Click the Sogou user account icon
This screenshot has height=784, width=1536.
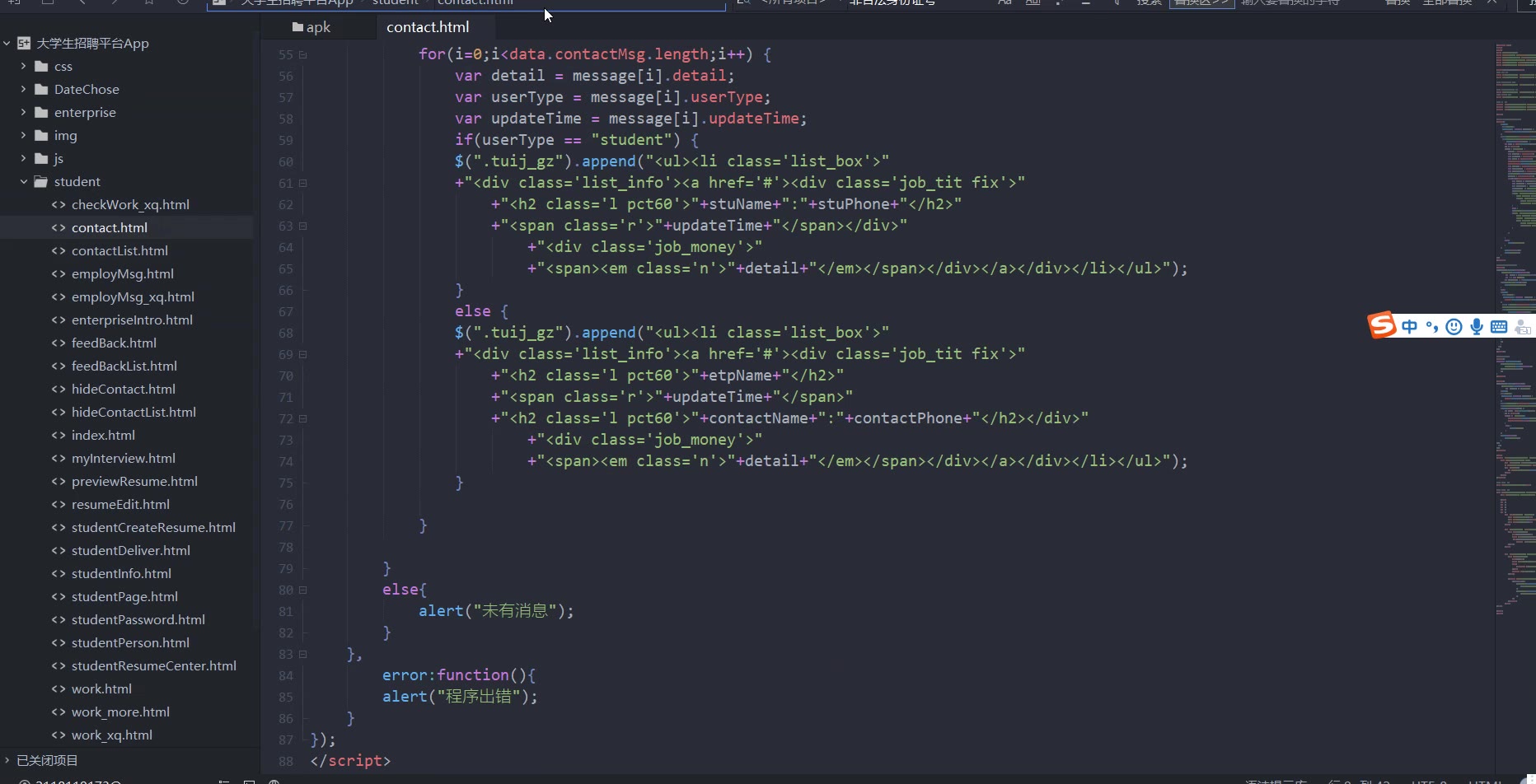(1523, 327)
